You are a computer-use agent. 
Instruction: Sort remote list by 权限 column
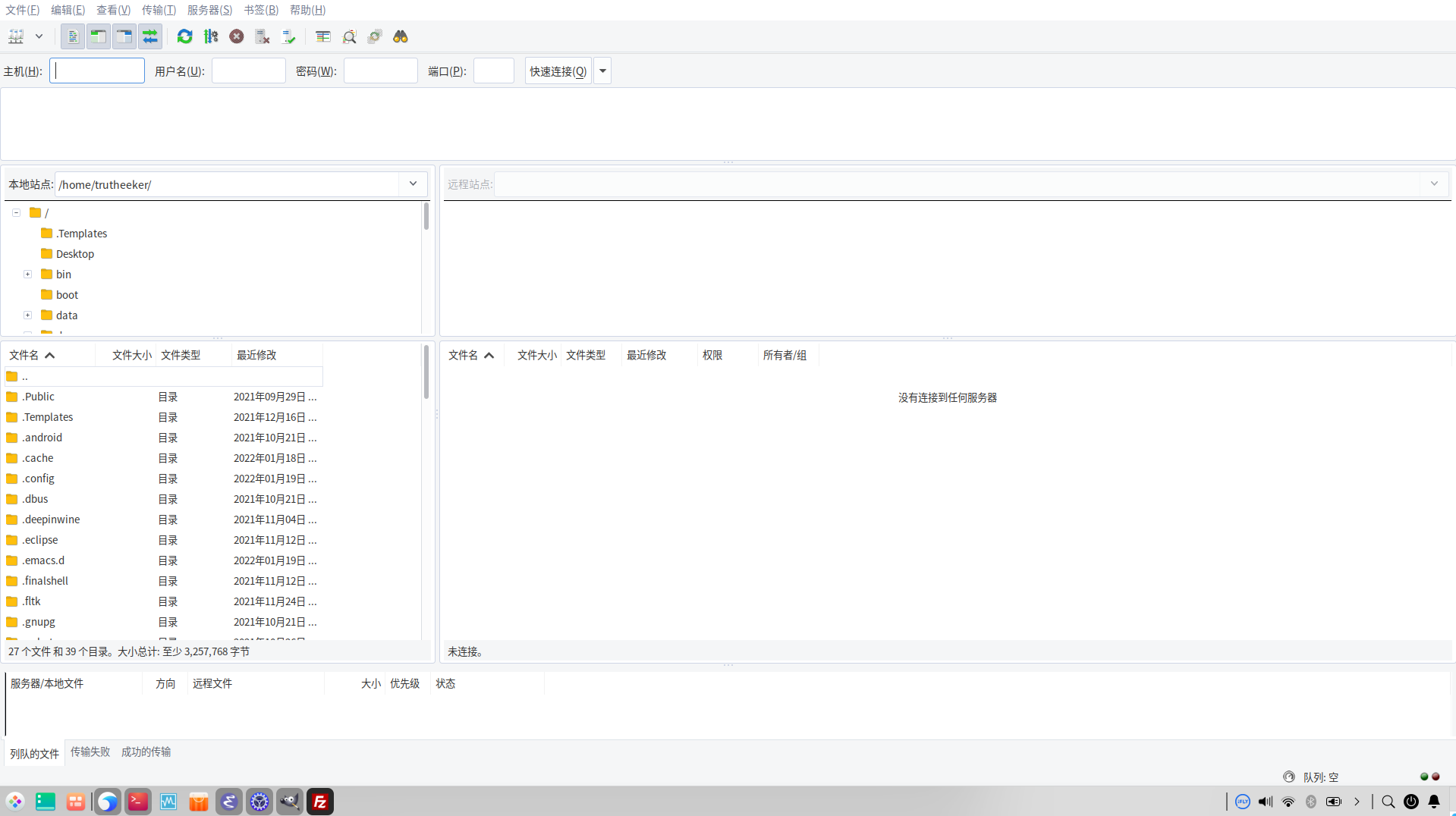728,355
